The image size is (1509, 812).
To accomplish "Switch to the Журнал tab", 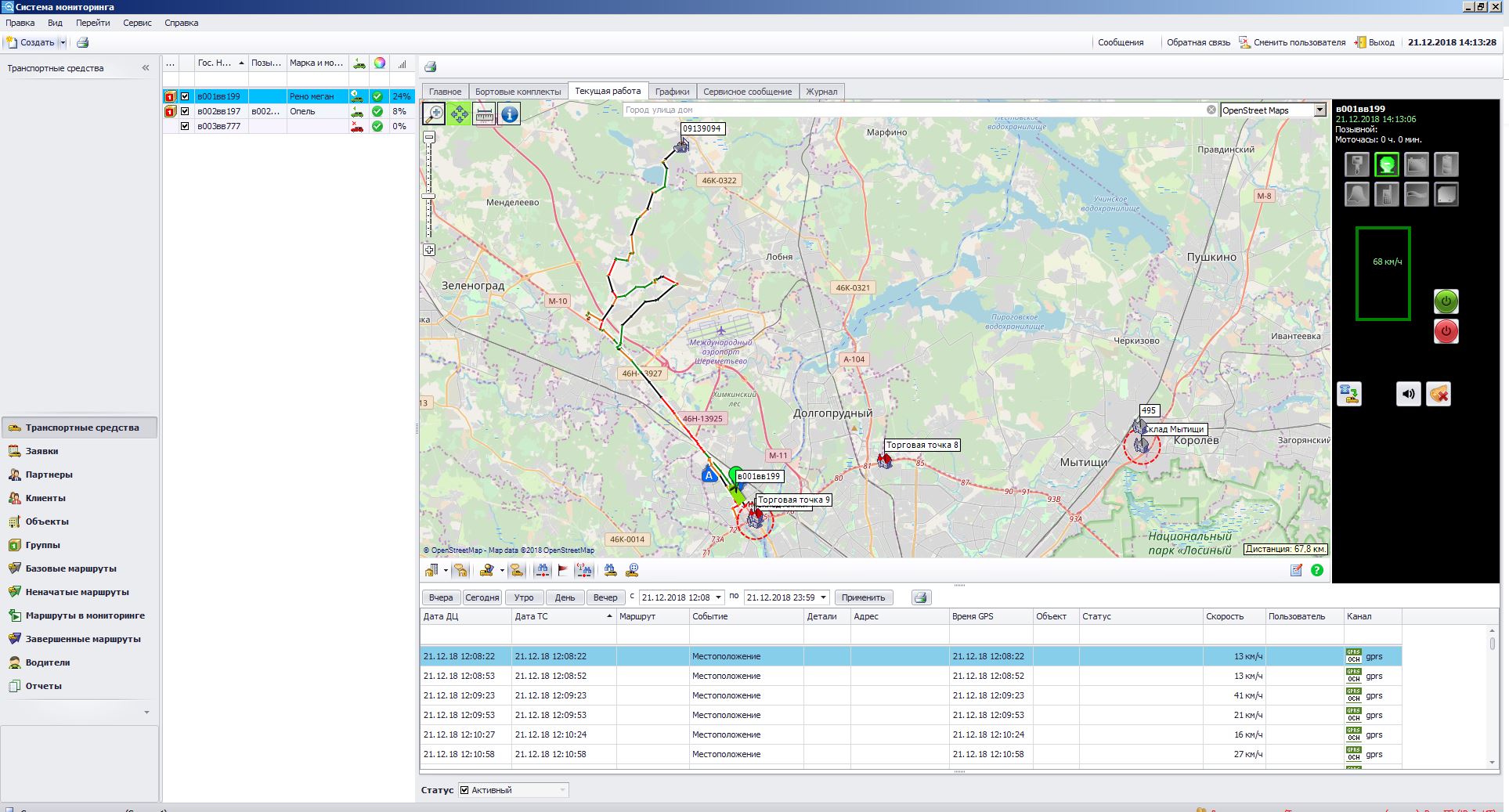I will (x=821, y=92).
